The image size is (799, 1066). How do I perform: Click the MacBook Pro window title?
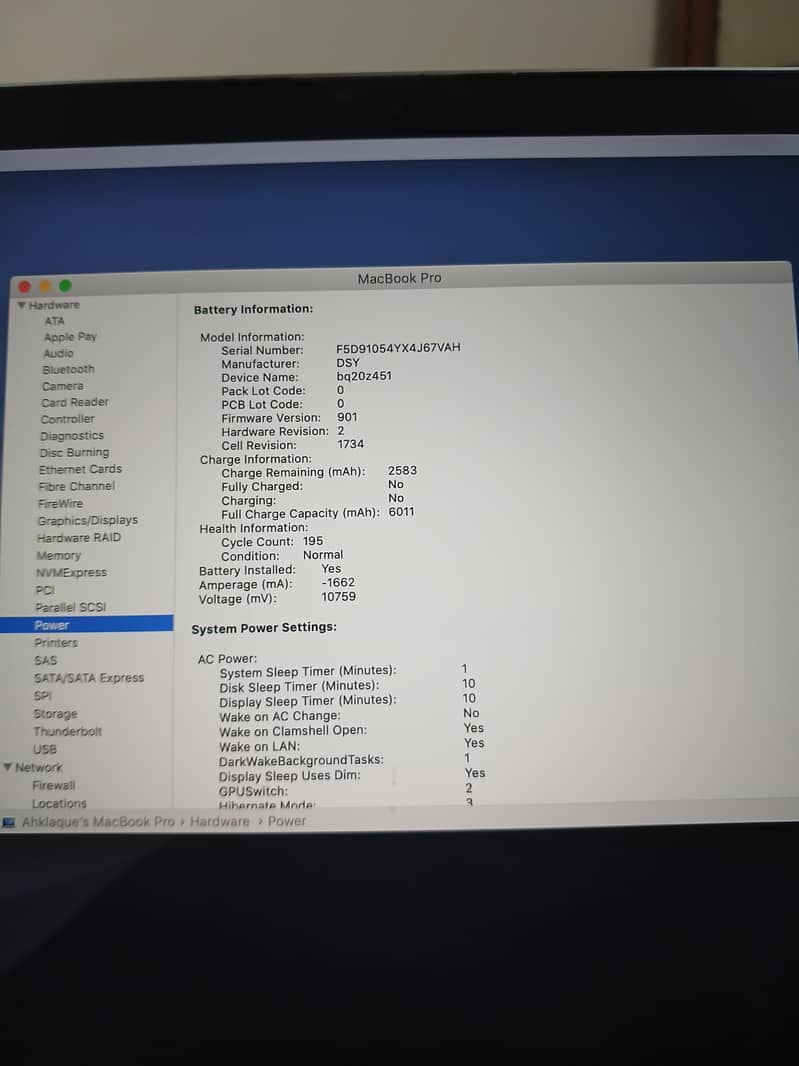click(x=399, y=278)
